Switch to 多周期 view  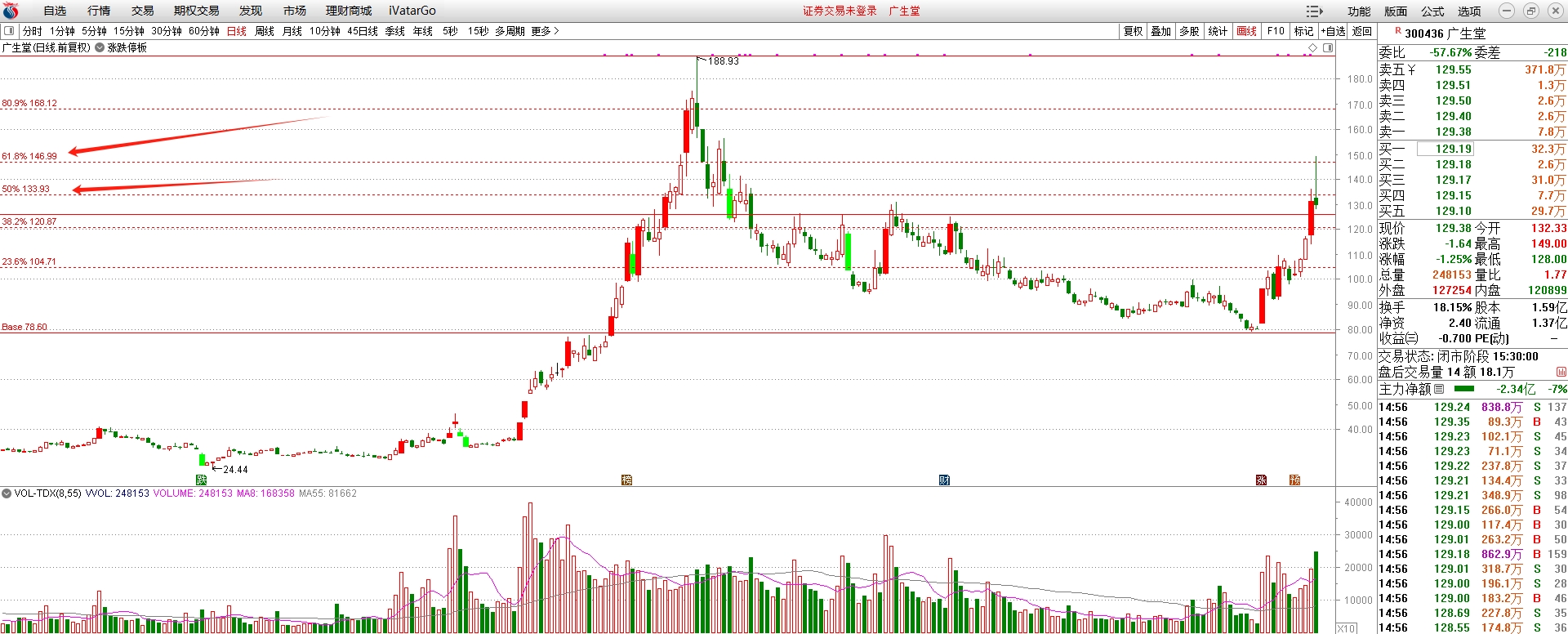click(x=510, y=31)
